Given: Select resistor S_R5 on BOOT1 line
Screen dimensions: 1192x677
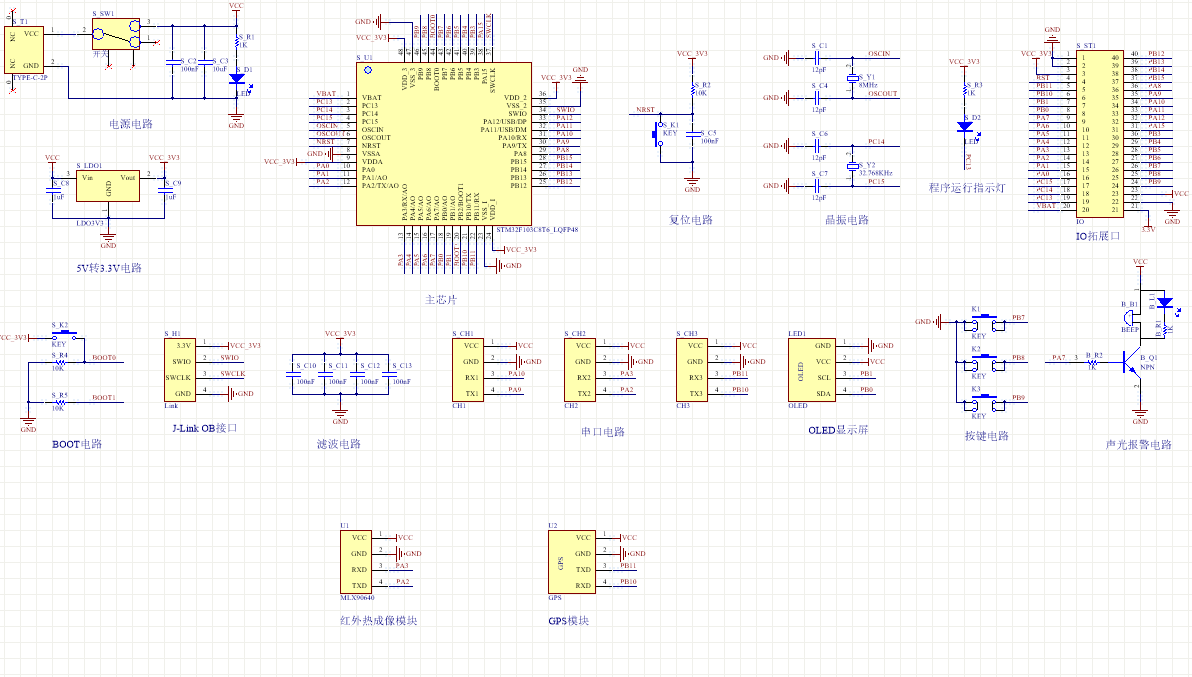Looking at the screenshot, I should [61, 403].
